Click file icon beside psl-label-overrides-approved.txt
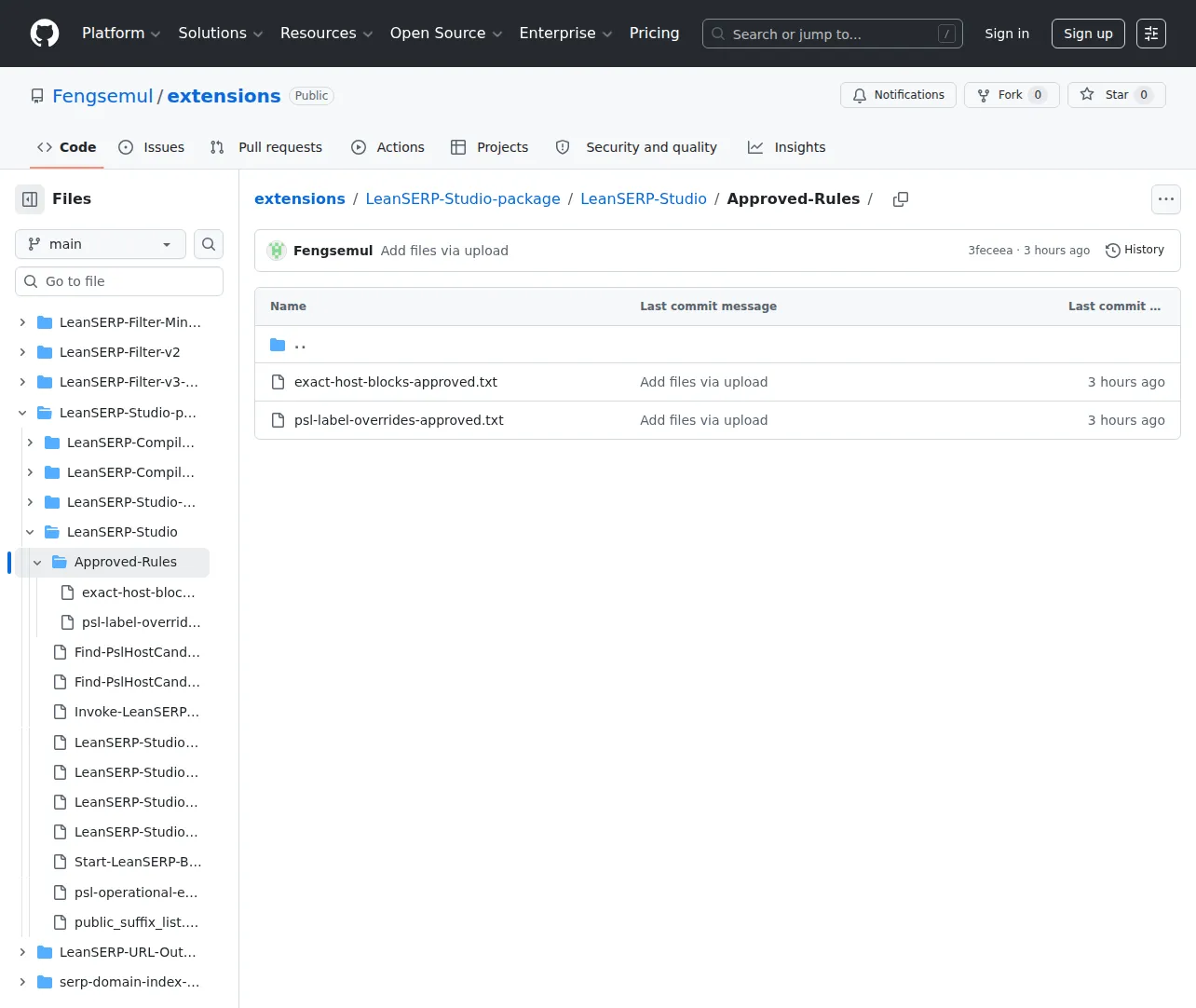The height and width of the screenshot is (1008, 1196). pos(278,420)
